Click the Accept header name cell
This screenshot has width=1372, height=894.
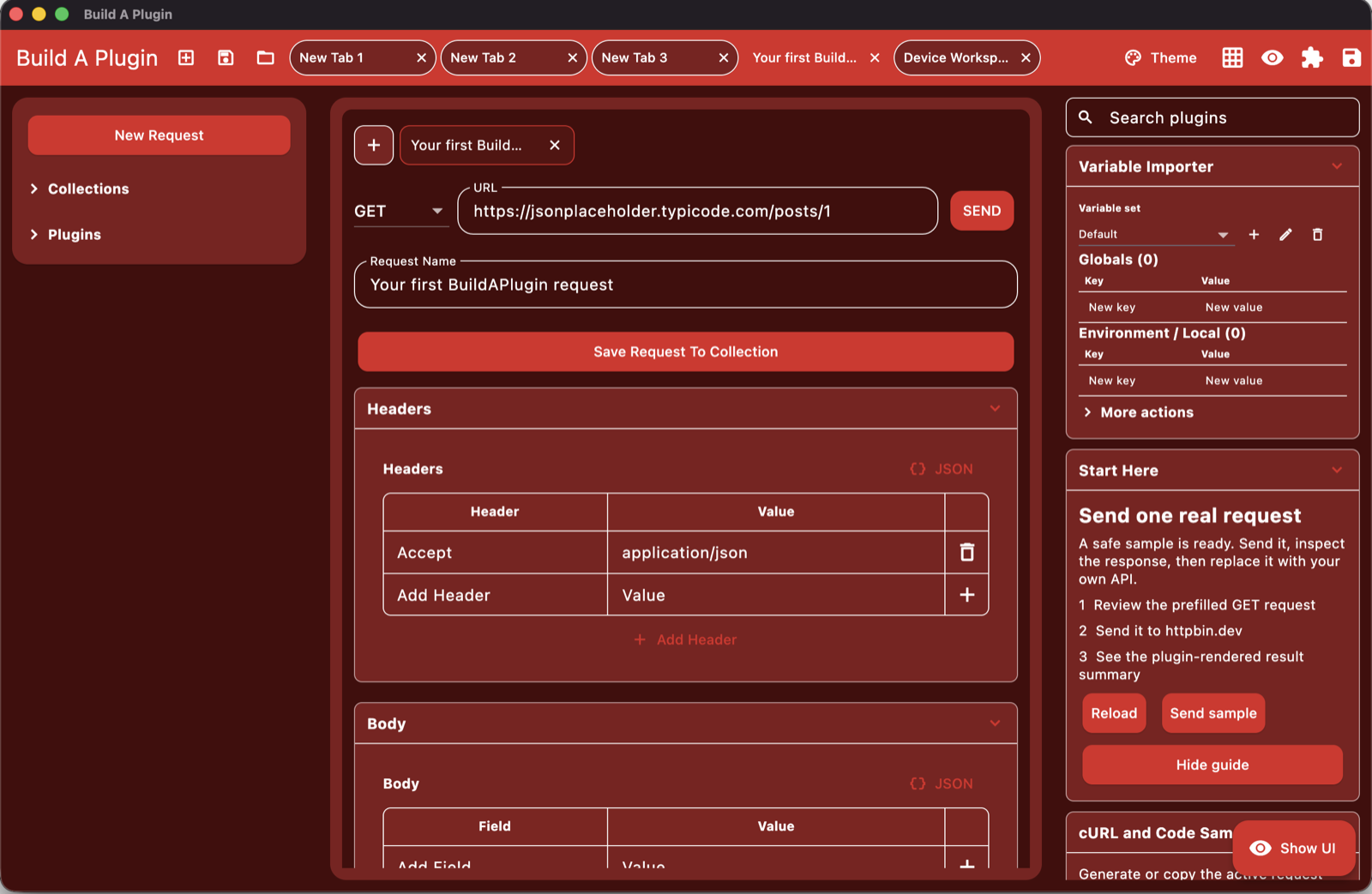(496, 553)
